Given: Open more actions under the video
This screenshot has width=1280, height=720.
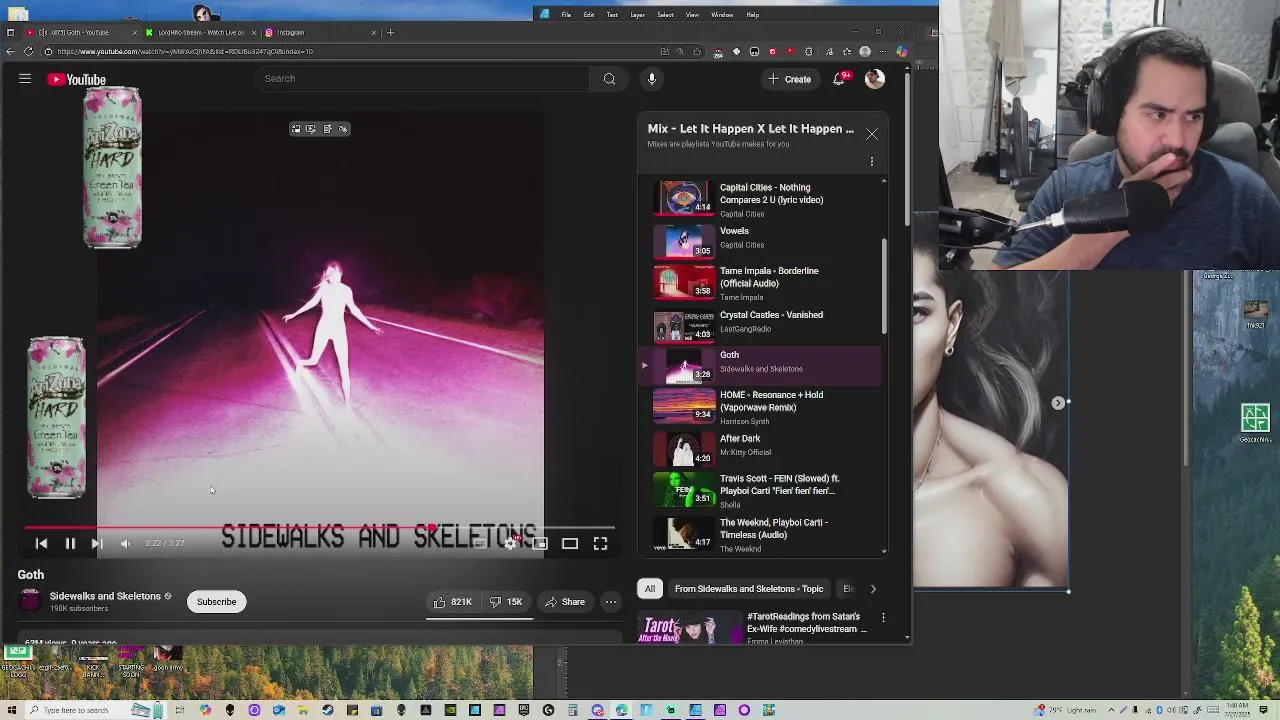Looking at the screenshot, I should 610,602.
